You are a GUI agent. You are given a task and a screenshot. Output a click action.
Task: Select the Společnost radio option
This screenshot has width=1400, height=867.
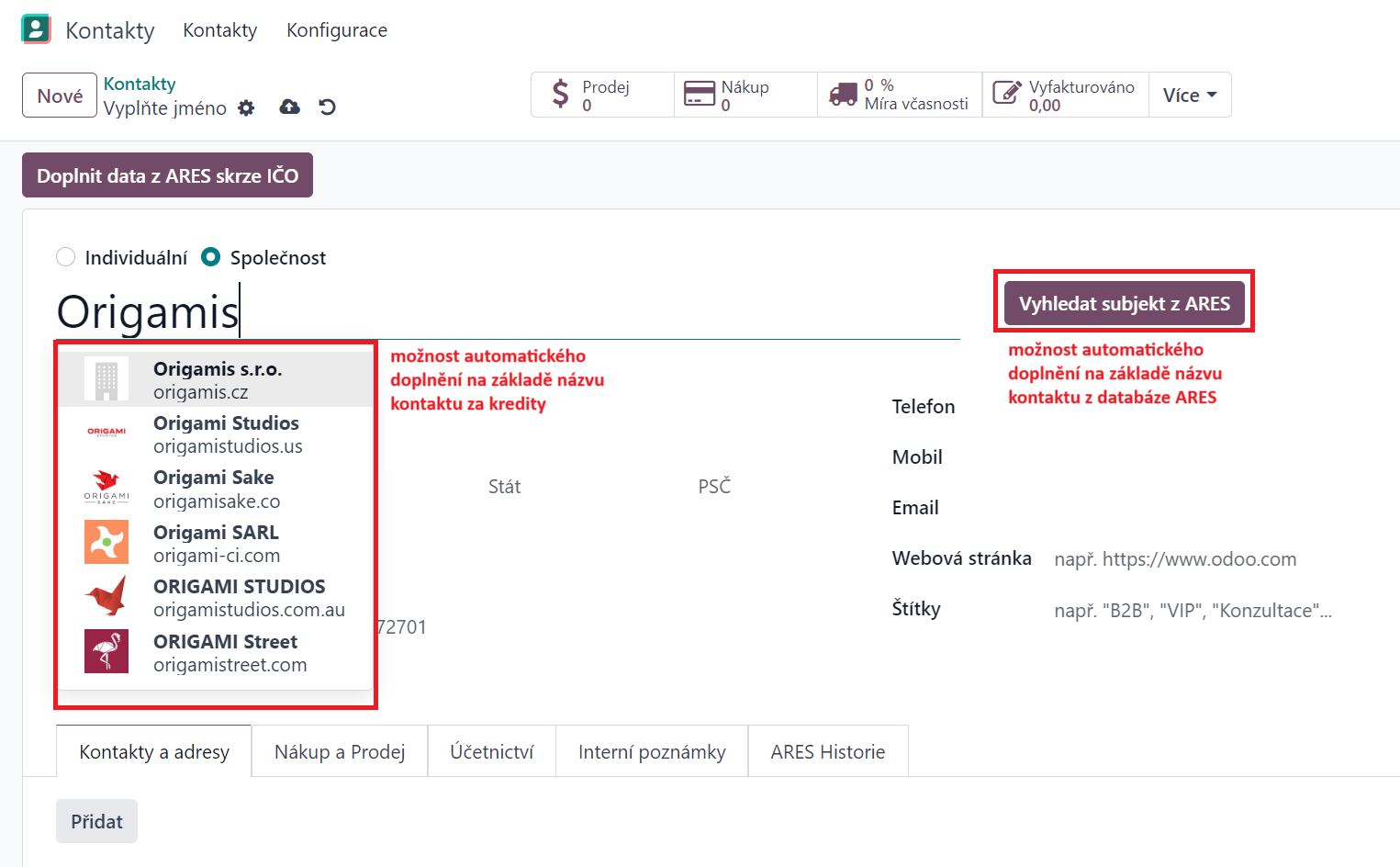coord(211,257)
